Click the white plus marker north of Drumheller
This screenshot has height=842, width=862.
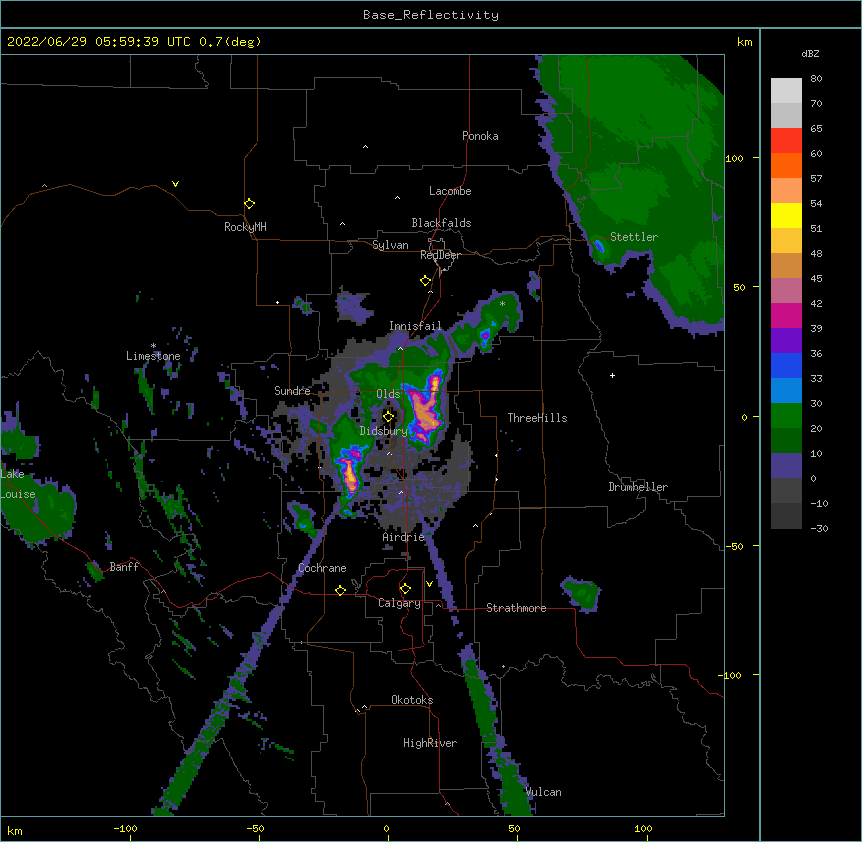tap(612, 375)
